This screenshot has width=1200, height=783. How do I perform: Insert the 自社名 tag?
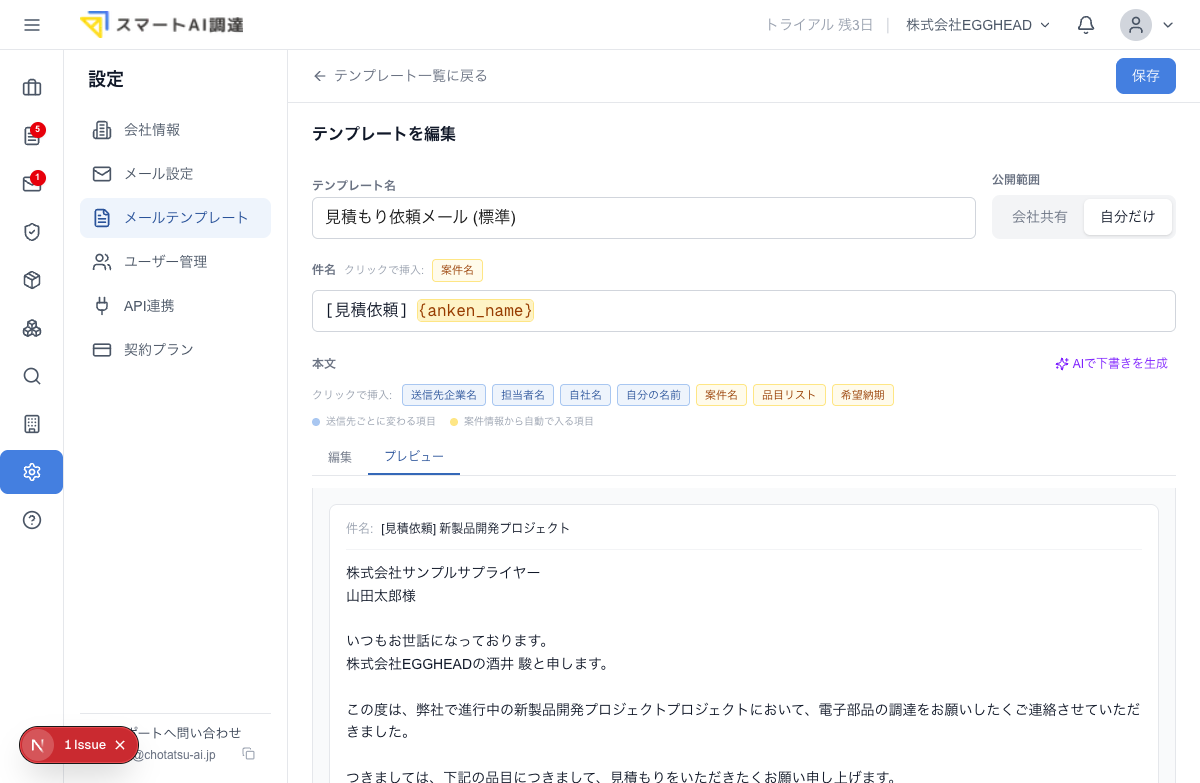(585, 395)
